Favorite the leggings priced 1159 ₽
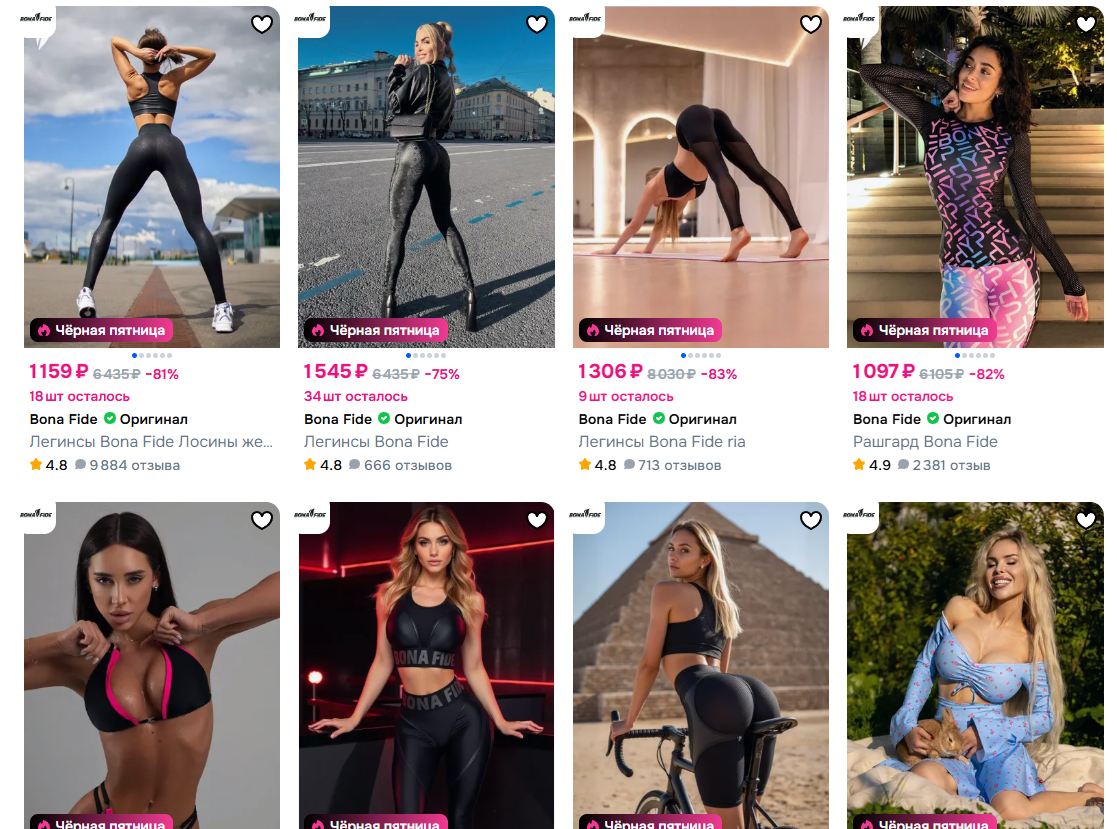The image size is (1117, 829). (x=261, y=24)
